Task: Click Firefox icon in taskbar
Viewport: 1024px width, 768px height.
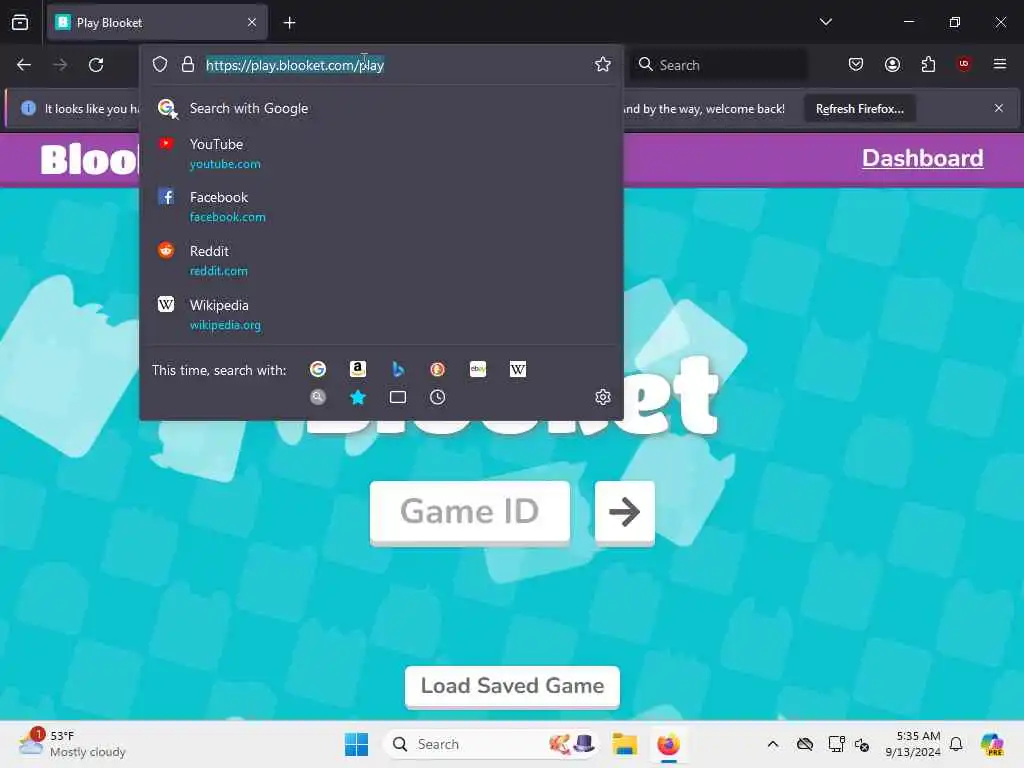Action: [x=668, y=744]
